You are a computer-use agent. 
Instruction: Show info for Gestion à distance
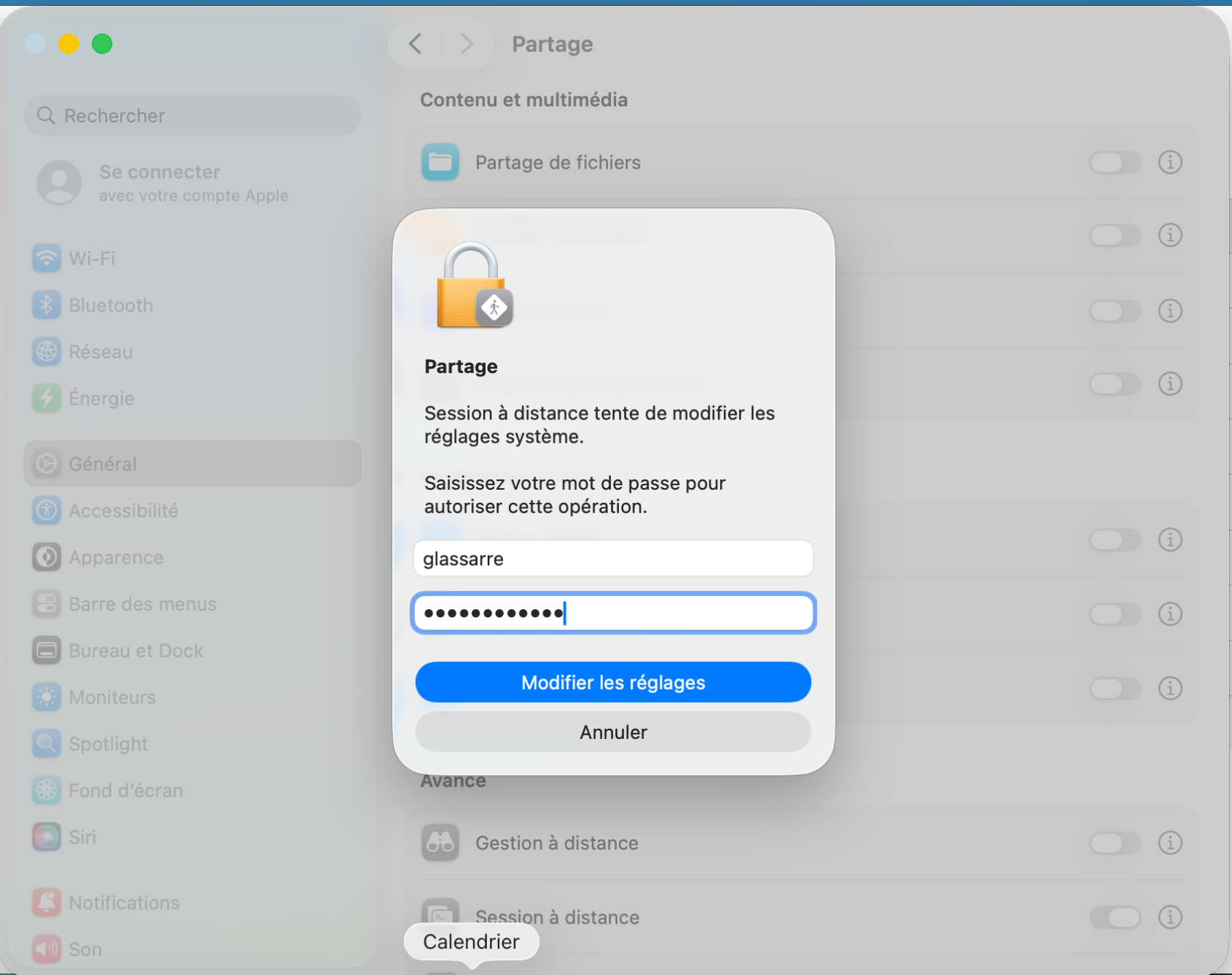point(1170,842)
